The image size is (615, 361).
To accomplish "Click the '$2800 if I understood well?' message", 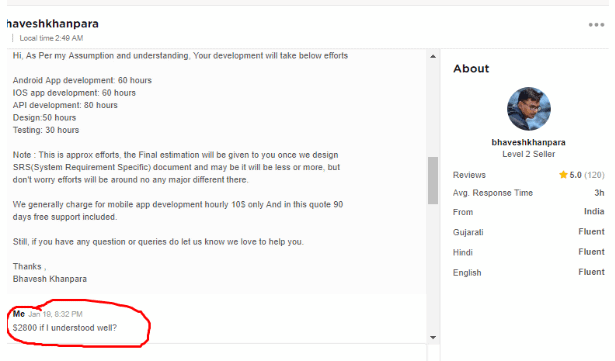I will coord(65,328).
